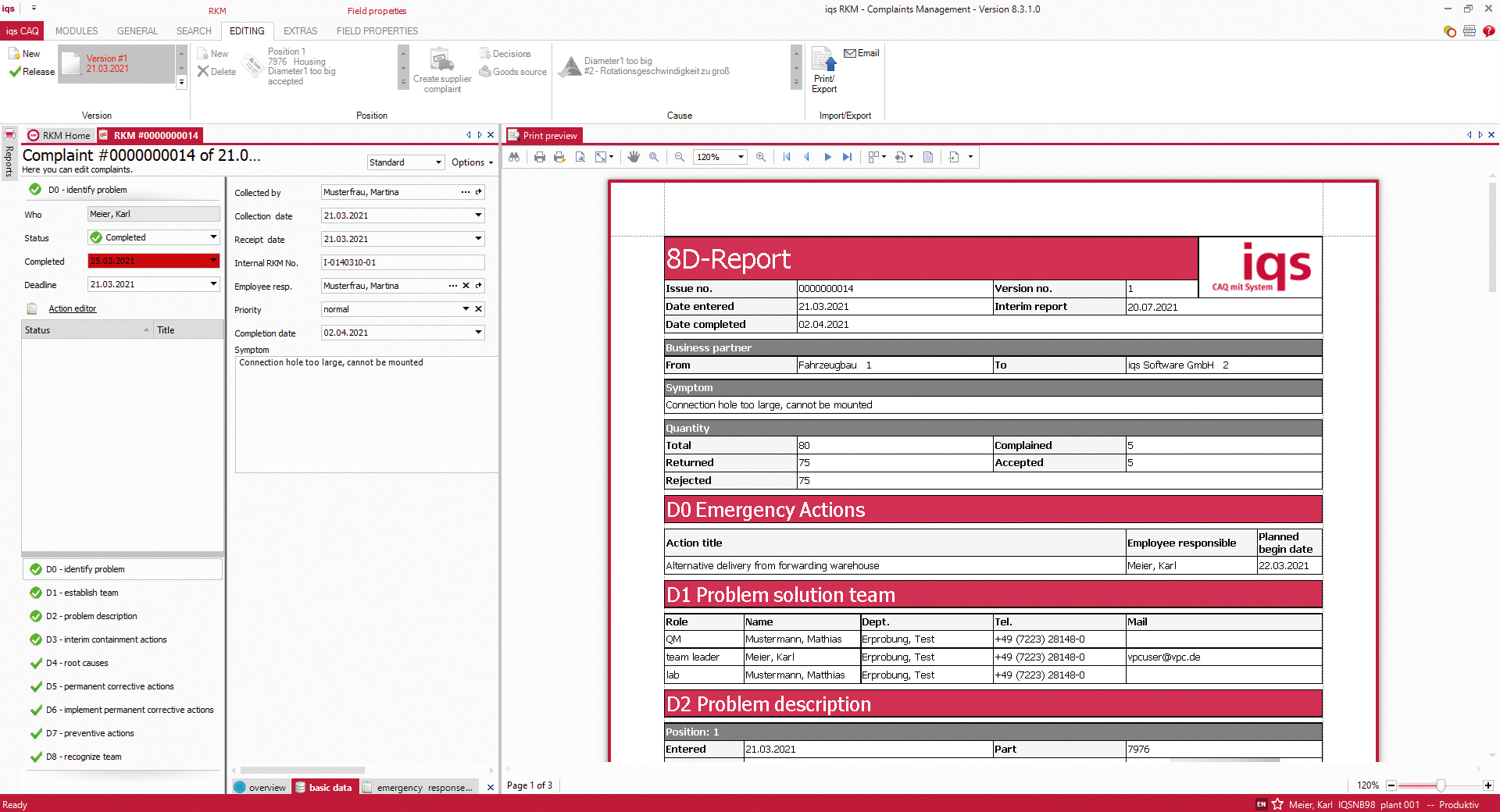Image resolution: width=1500 pixels, height=812 pixels.
Task: Click the printer icon in preview toolbar
Action: [x=540, y=157]
